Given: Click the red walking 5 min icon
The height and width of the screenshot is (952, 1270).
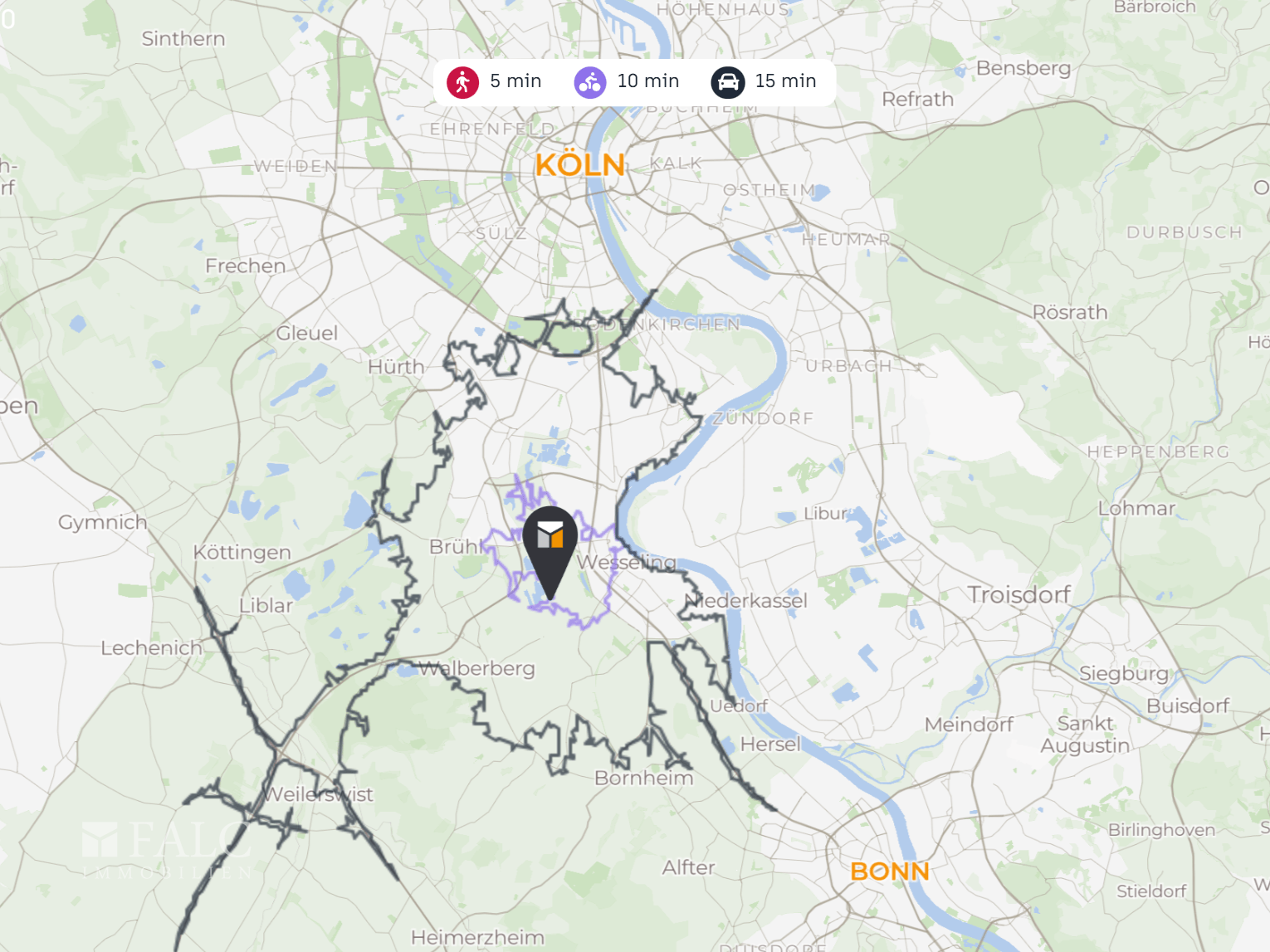Looking at the screenshot, I should click(462, 82).
